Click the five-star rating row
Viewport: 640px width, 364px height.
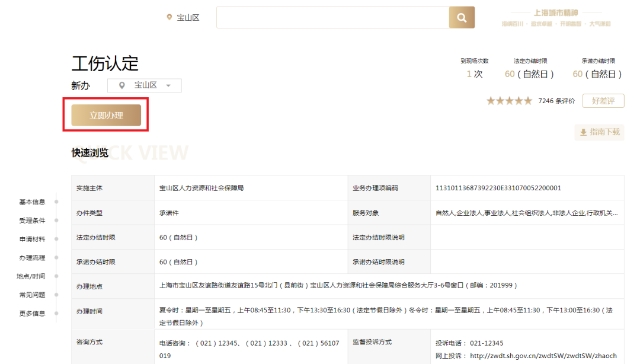tap(509, 101)
